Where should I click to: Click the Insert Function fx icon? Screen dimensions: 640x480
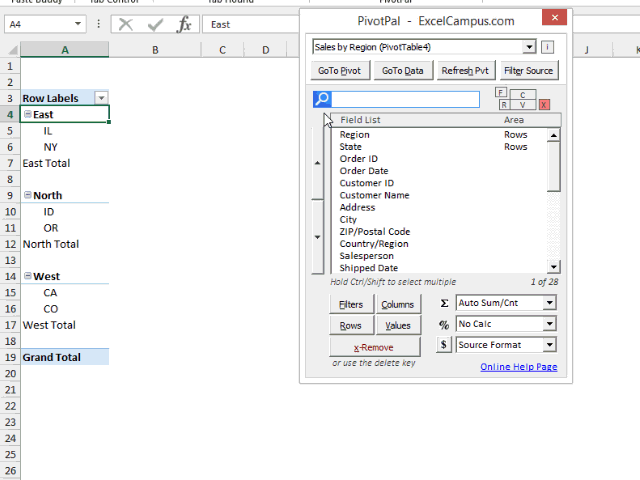(x=184, y=24)
